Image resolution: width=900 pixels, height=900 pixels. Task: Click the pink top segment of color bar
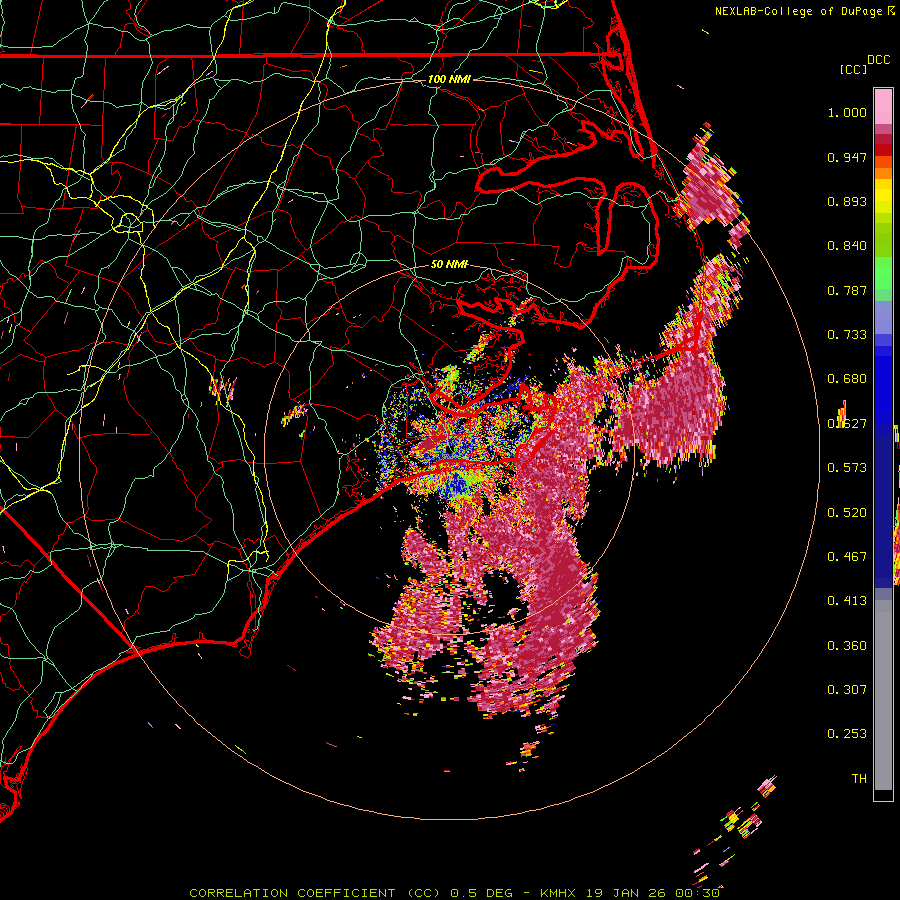[x=883, y=106]
